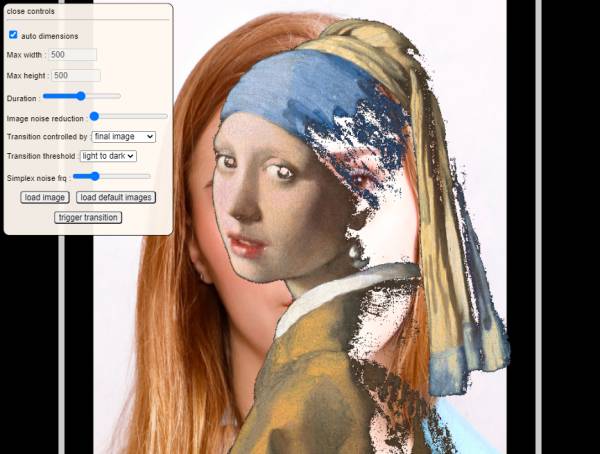Toggle the auto dimensions checkbox
Screen dimensions: 600x454
[x=13, y=35]
